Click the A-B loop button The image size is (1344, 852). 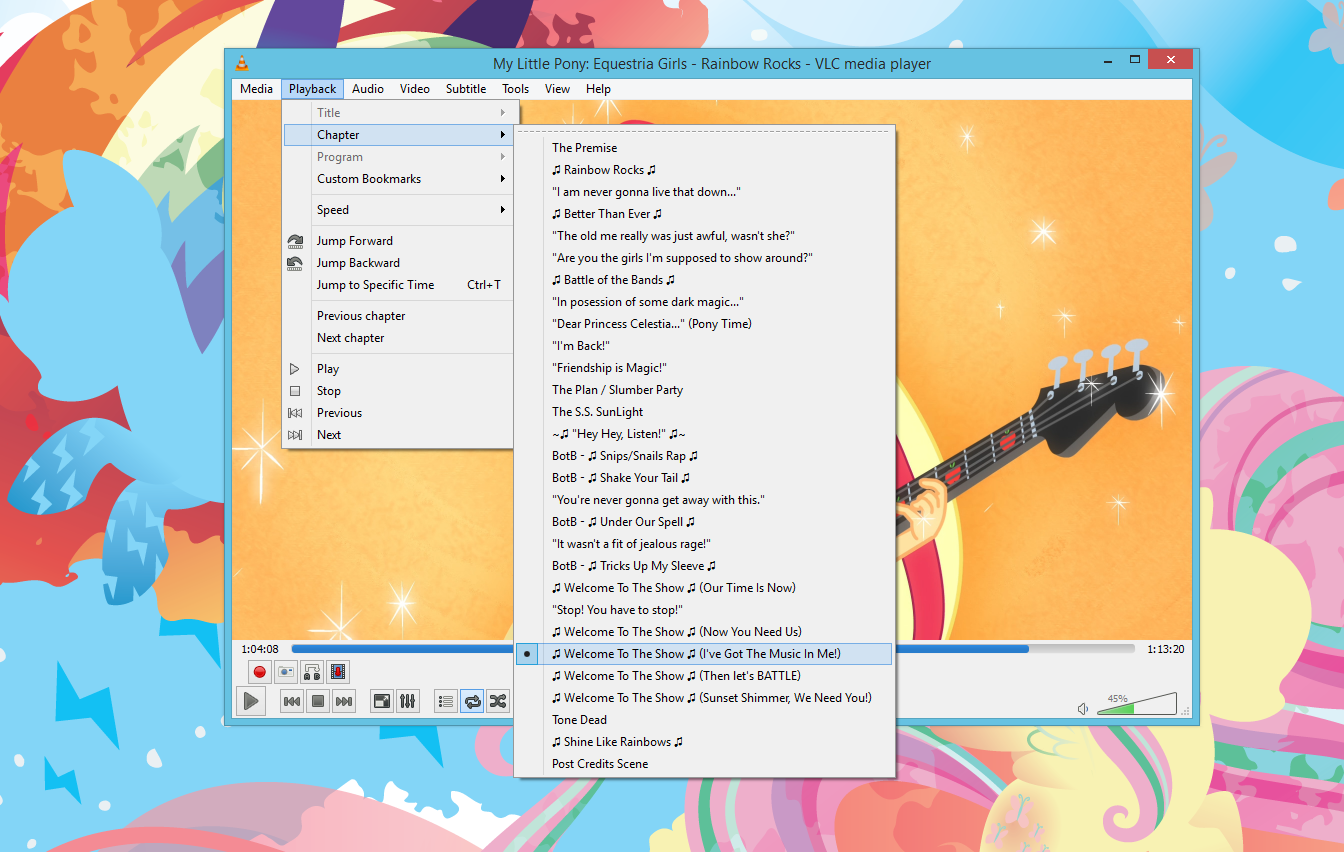click(312, 672)
